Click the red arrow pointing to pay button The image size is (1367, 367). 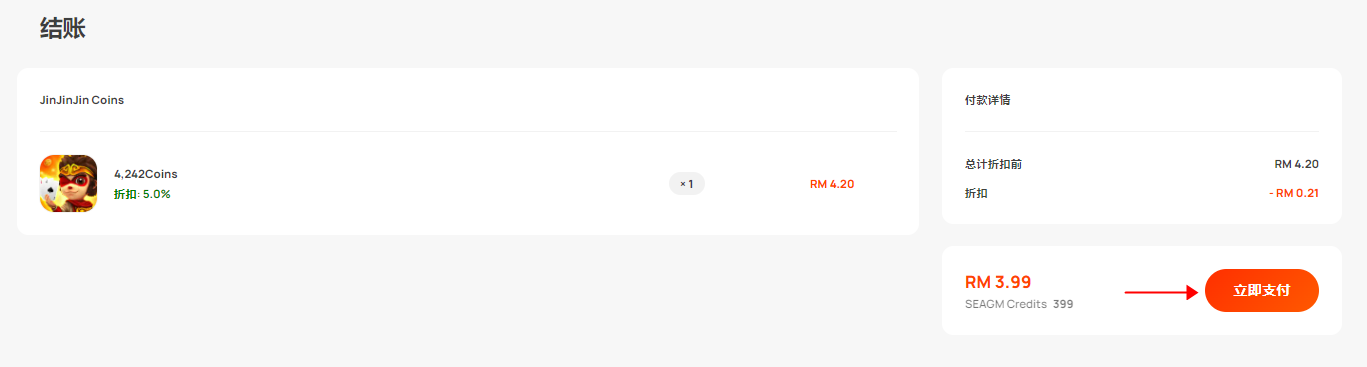(1161, 292)
